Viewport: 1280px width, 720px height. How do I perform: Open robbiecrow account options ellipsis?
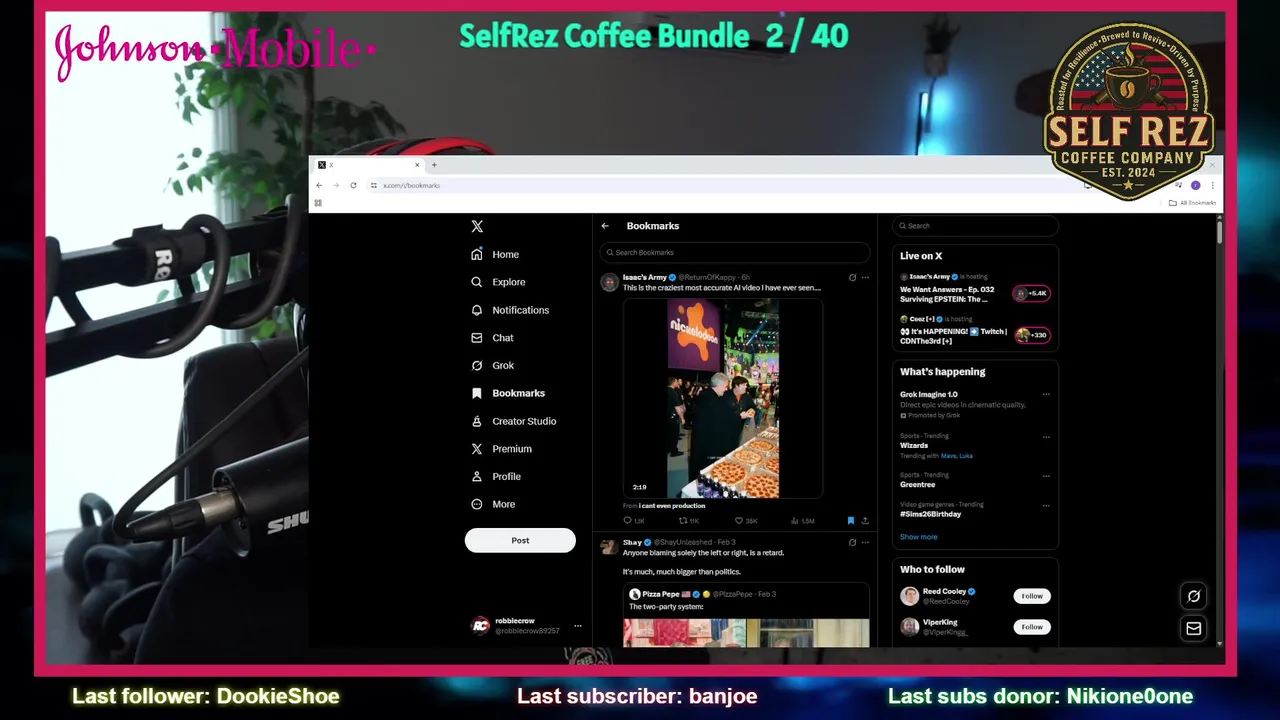coord(577,626)
